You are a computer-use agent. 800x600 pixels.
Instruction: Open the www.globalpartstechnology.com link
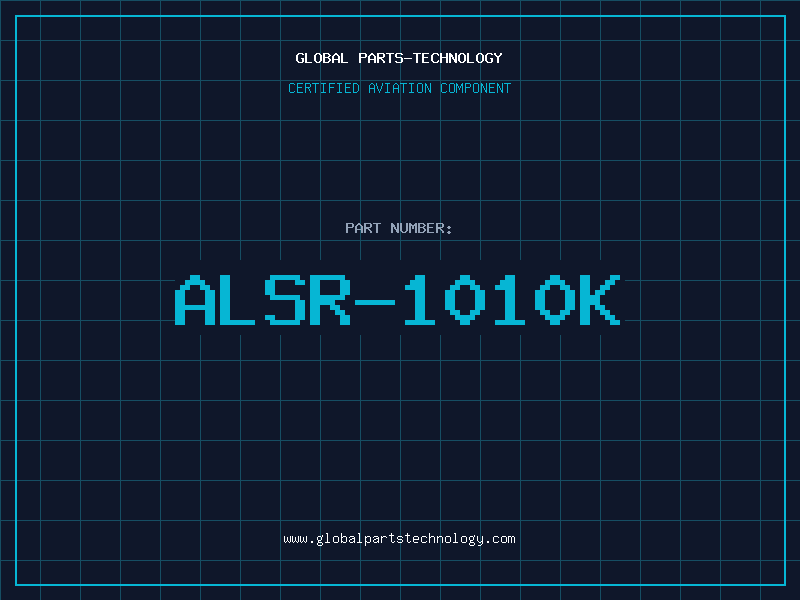pyautogui.click(x=399, y=539)
